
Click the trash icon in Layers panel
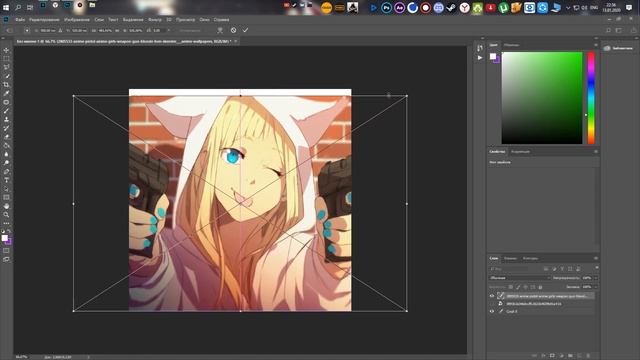pos(588,356)
